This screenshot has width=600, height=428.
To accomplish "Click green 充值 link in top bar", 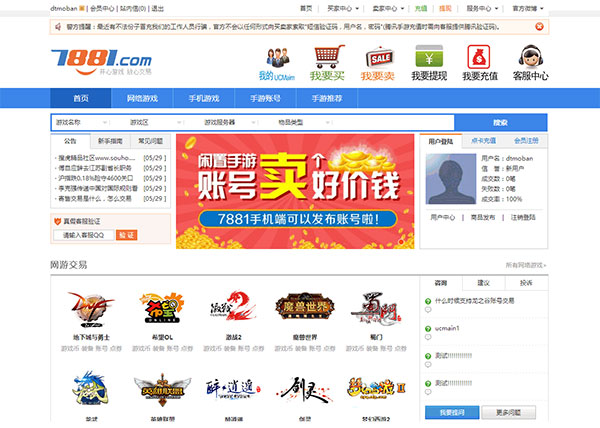I will click(421, 8).
